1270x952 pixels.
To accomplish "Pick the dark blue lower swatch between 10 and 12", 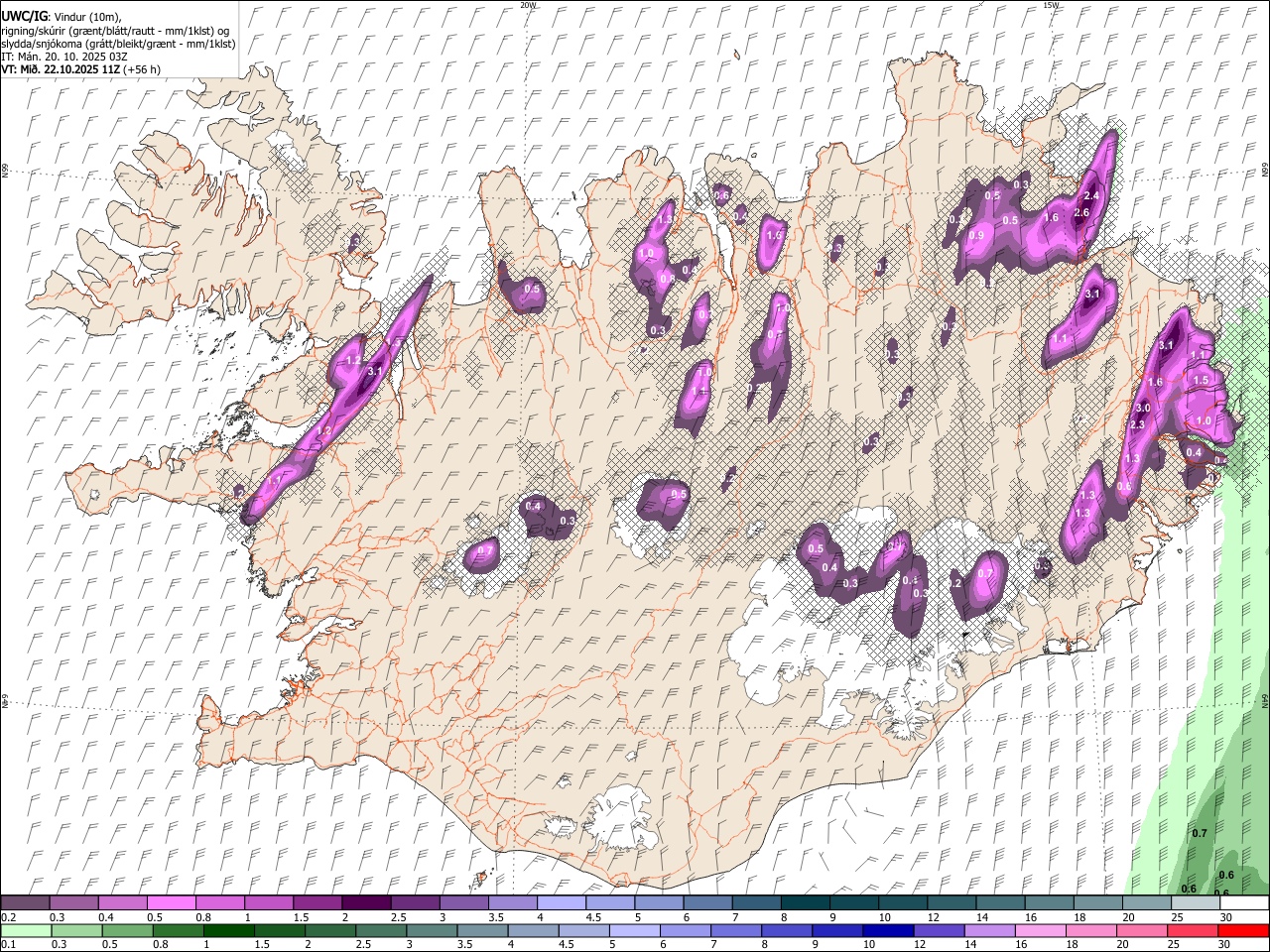I will pos(889,931).
